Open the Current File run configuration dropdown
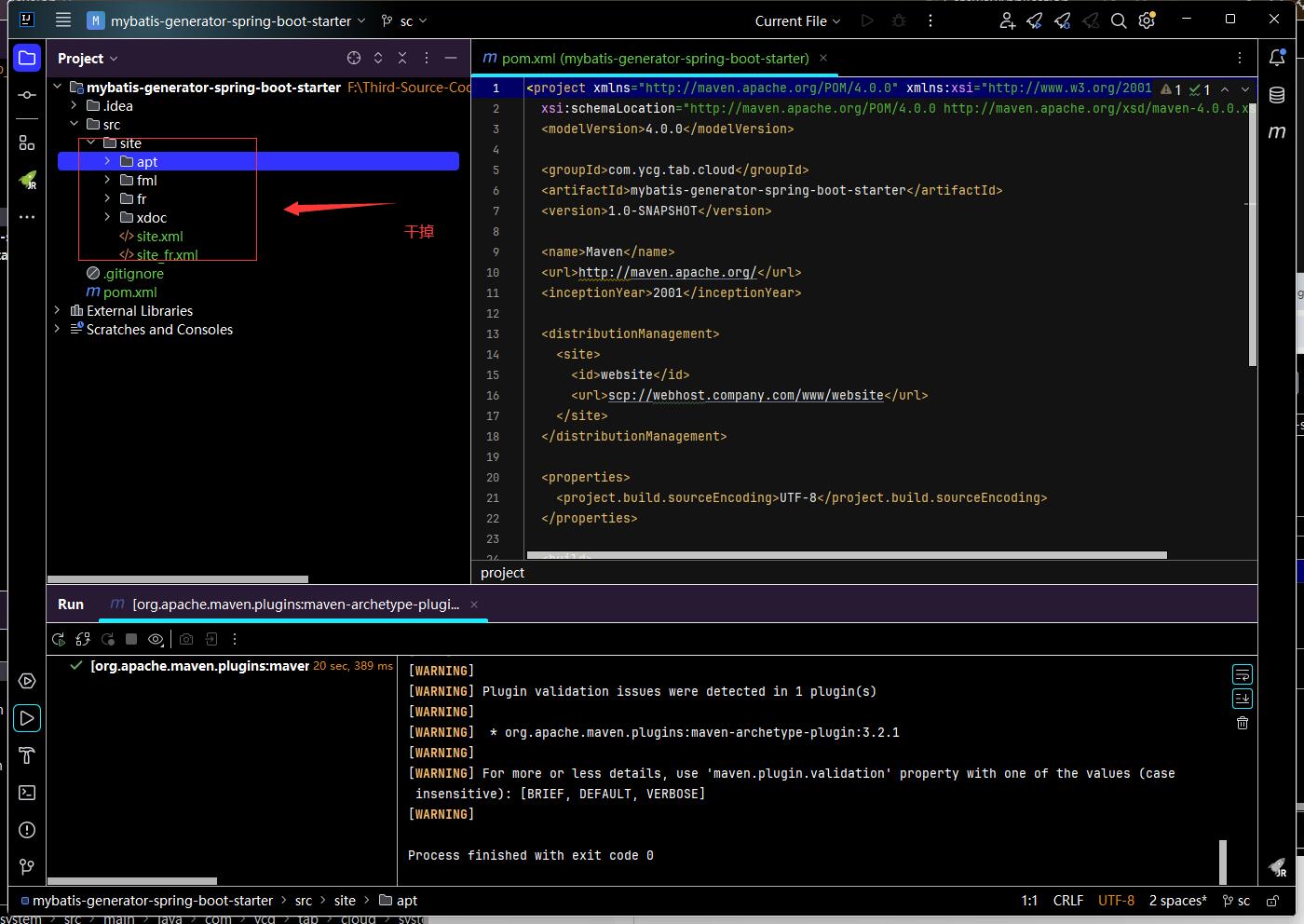The width and height of the screenshot is (1304, 924). tap(797, 20)
